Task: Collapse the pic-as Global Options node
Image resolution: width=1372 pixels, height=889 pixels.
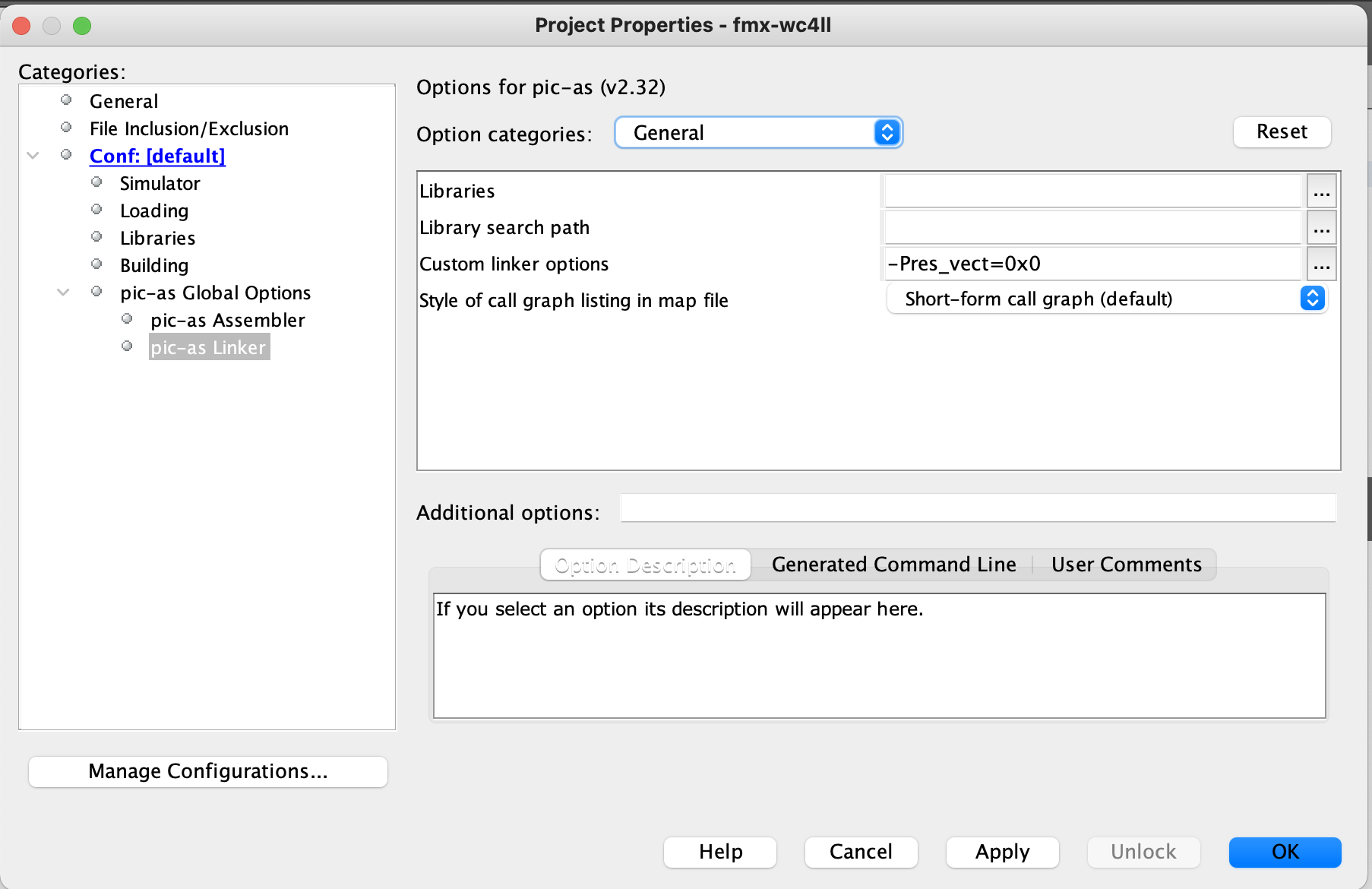Action: pos(63,293)
